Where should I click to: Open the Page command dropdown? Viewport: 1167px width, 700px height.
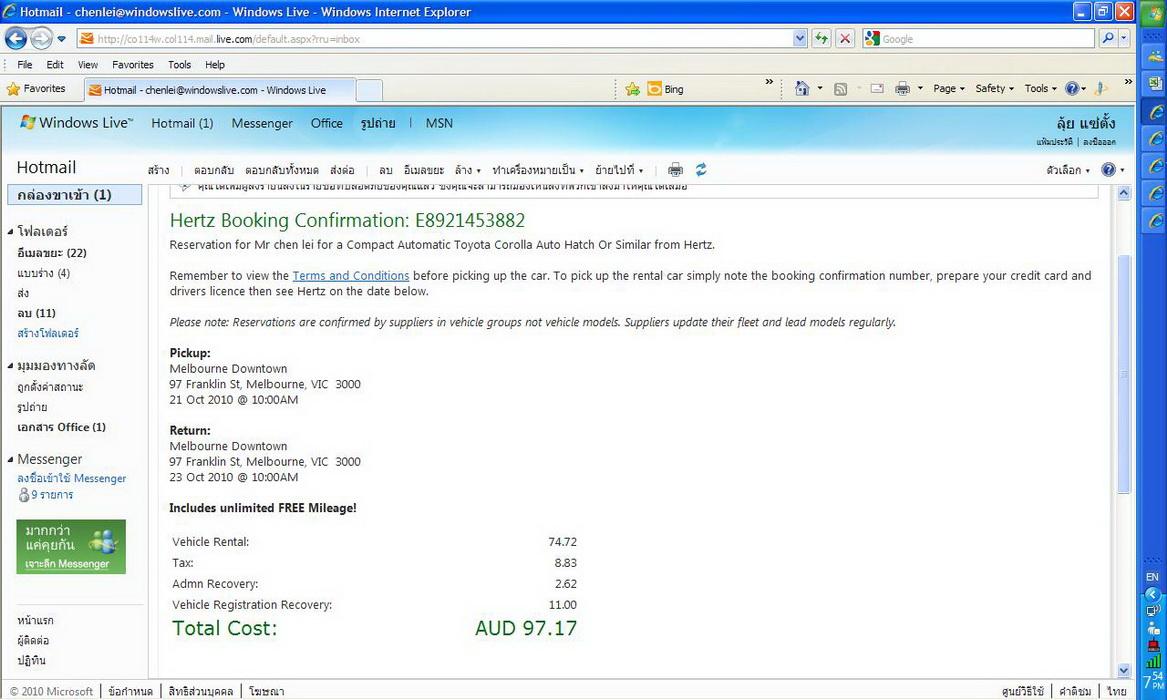949,89
